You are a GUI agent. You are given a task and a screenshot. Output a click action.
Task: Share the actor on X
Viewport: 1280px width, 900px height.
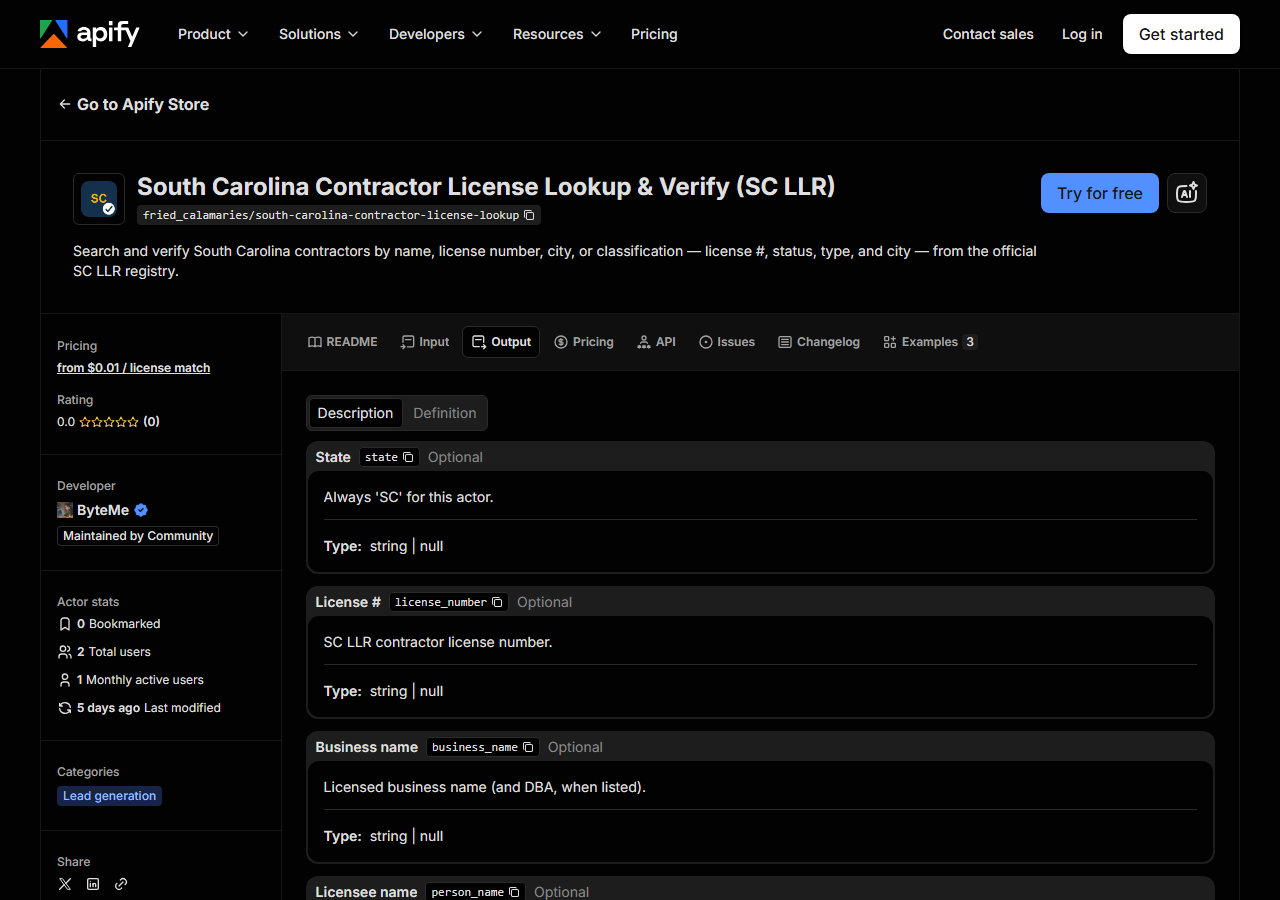pyautogui.click(x=65, y=884)
